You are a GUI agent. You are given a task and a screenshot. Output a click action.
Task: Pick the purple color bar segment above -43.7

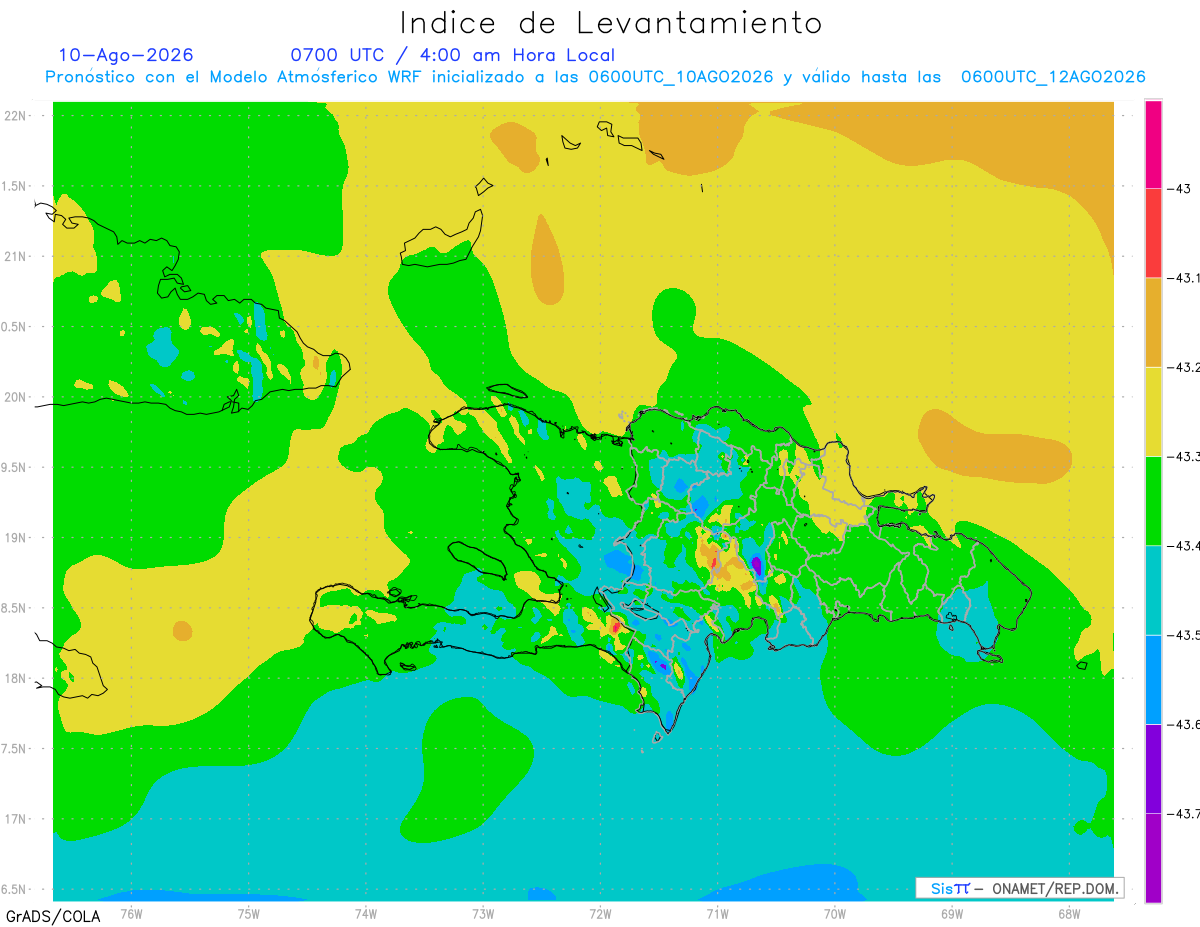click(1153, 768)
